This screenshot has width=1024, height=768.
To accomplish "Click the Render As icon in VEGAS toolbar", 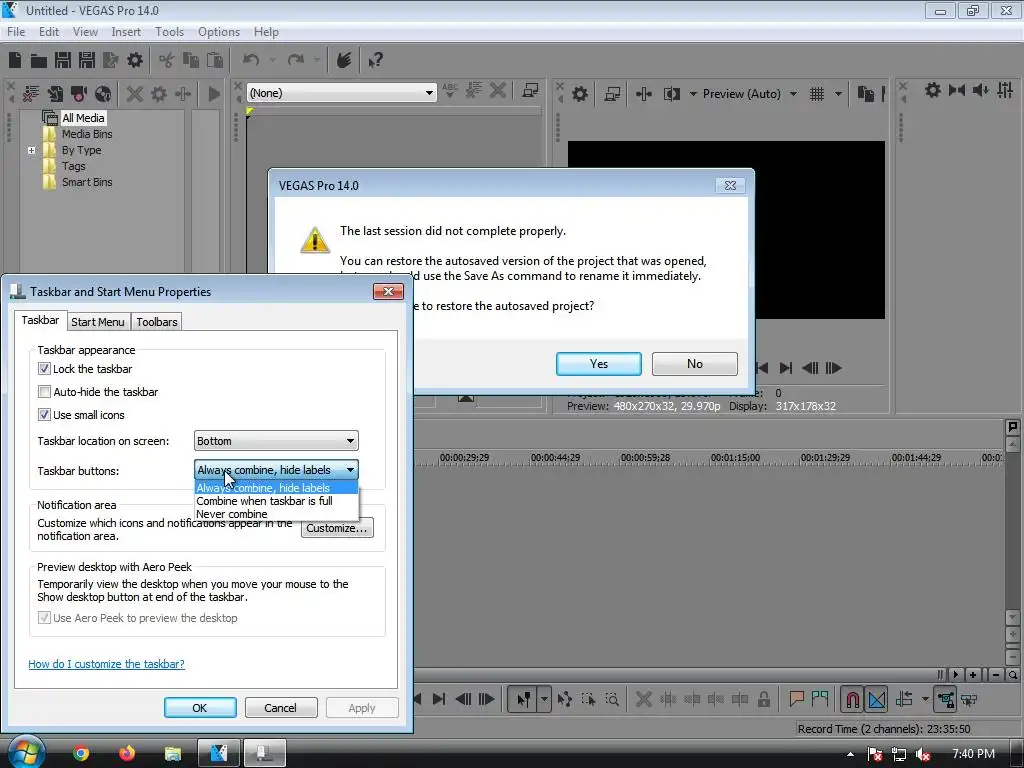I will pyautogui.click(x=110, y=61).
